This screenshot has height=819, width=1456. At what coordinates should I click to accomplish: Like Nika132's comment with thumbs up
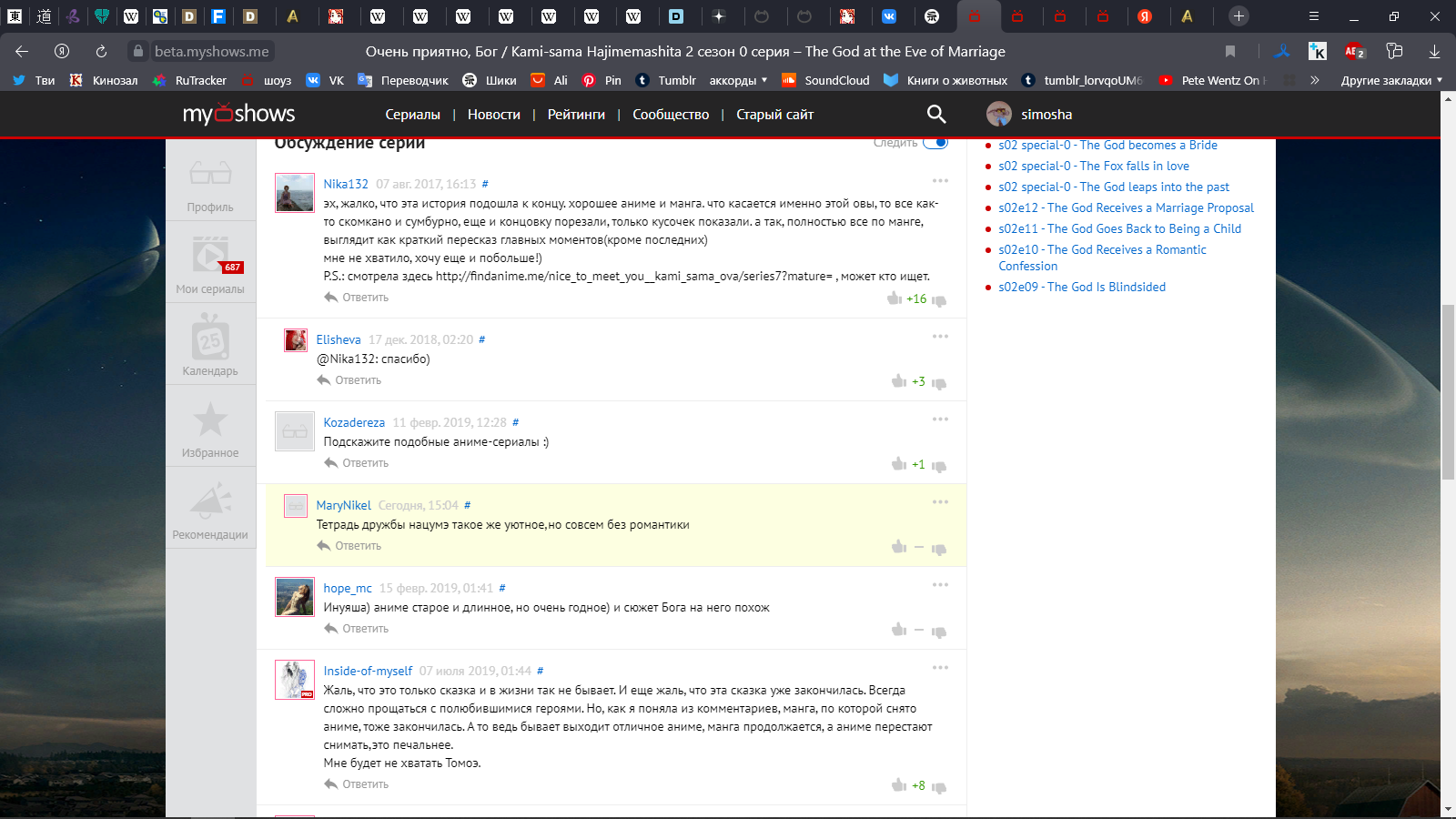coord(895,298)
